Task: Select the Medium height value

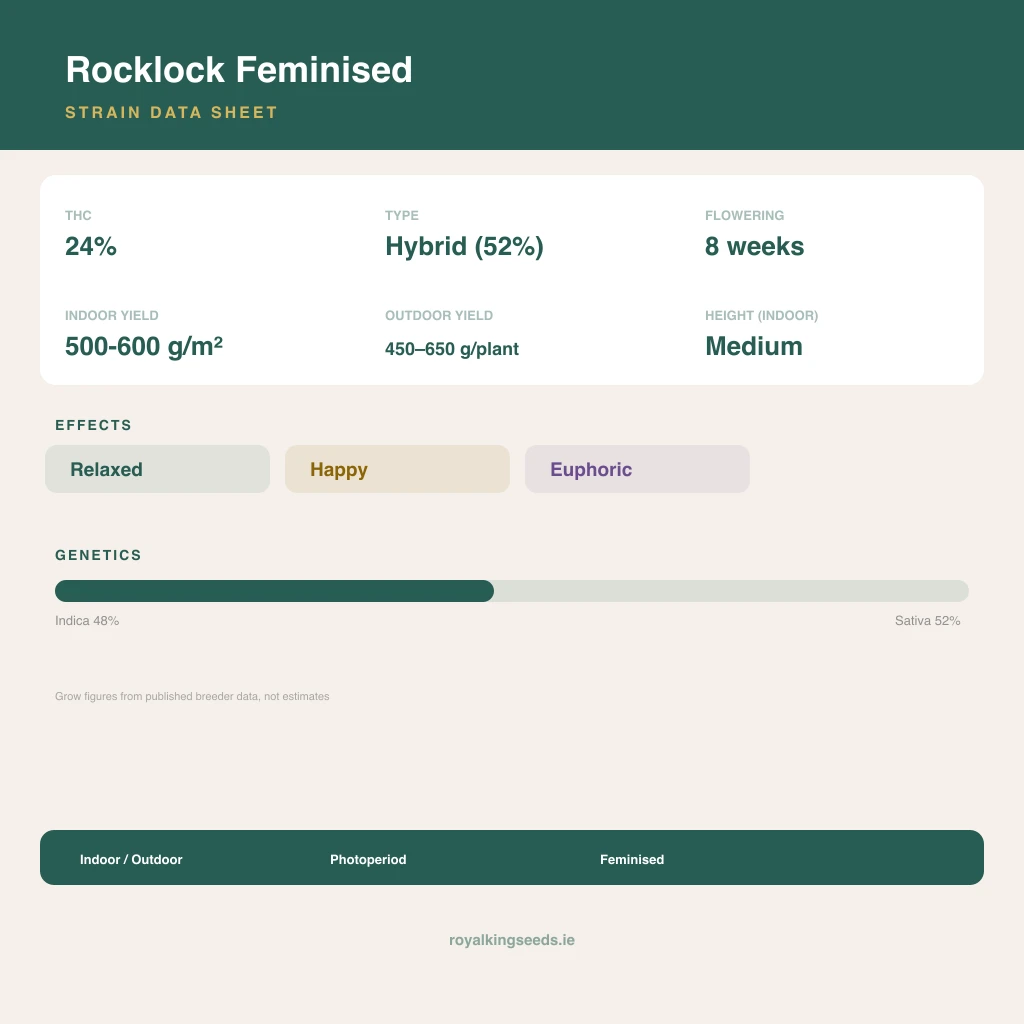Action: point(754,346)
